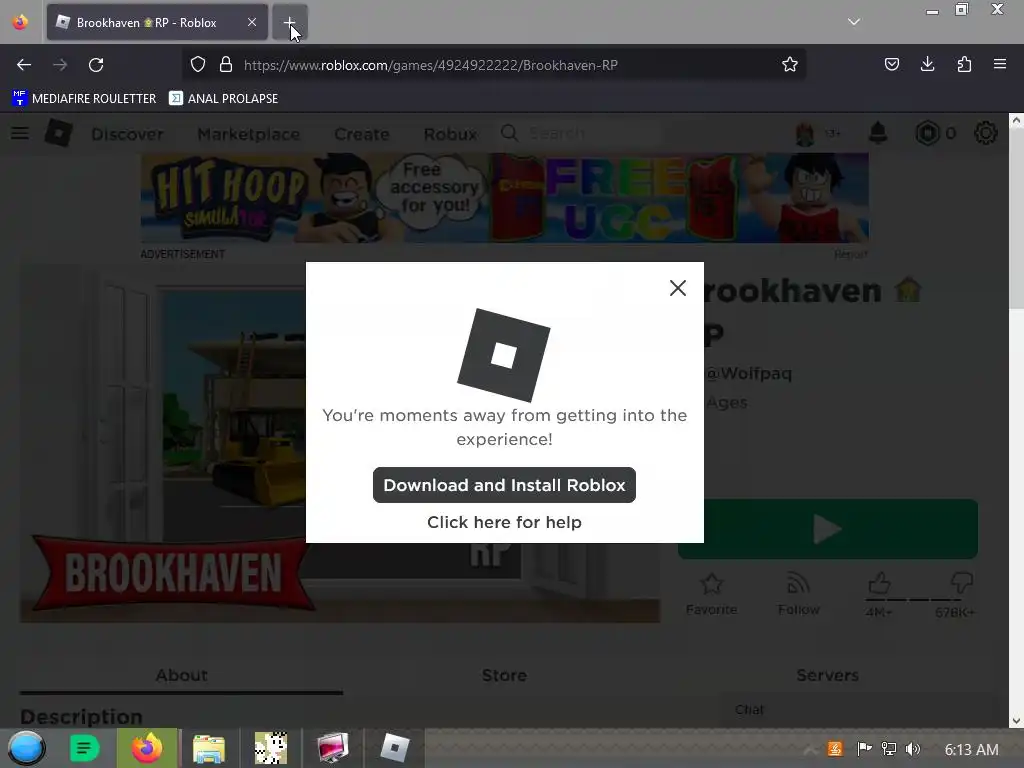1024x768 pixels.
Task: Open Roblox app from taskbar
Action: [x=394, y=748]
